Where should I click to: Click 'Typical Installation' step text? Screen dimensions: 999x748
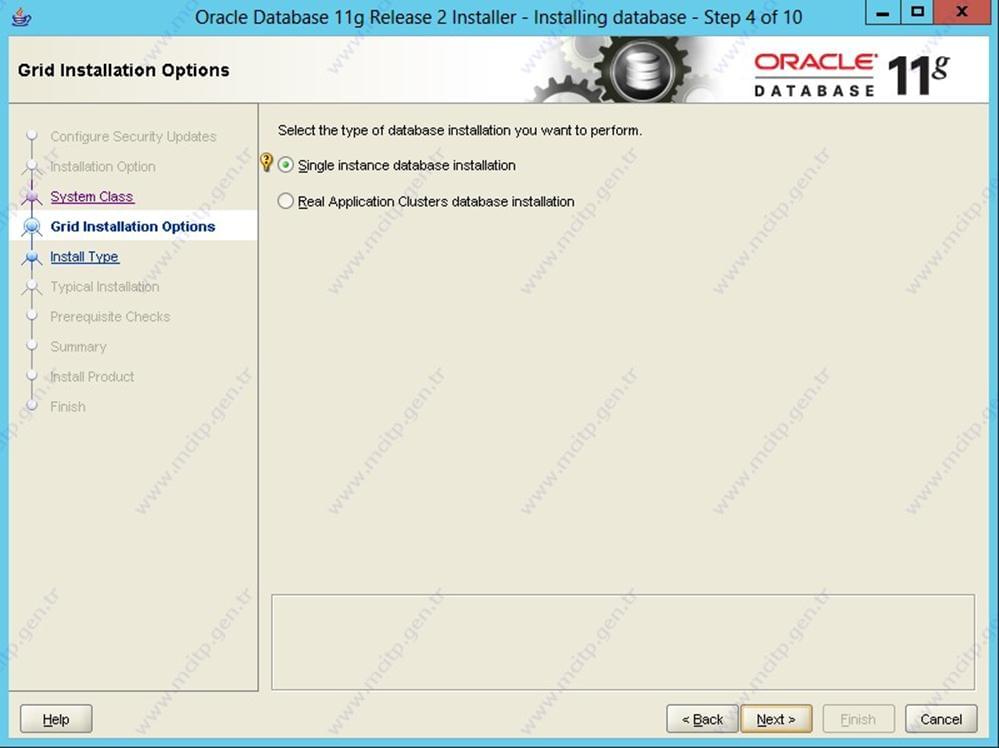point(104,287)
